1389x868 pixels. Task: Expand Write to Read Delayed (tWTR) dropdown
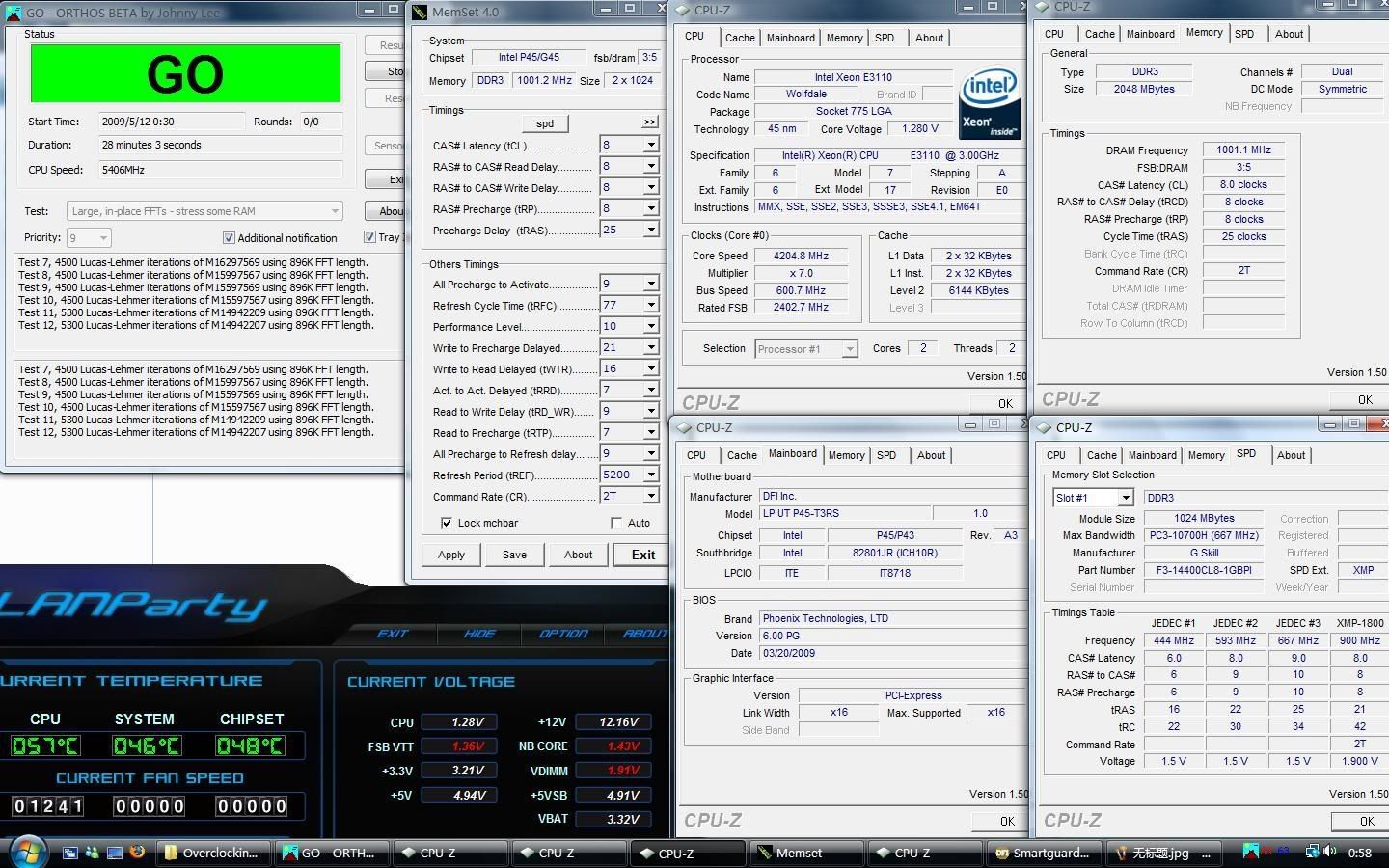click(x=651, y=369)
